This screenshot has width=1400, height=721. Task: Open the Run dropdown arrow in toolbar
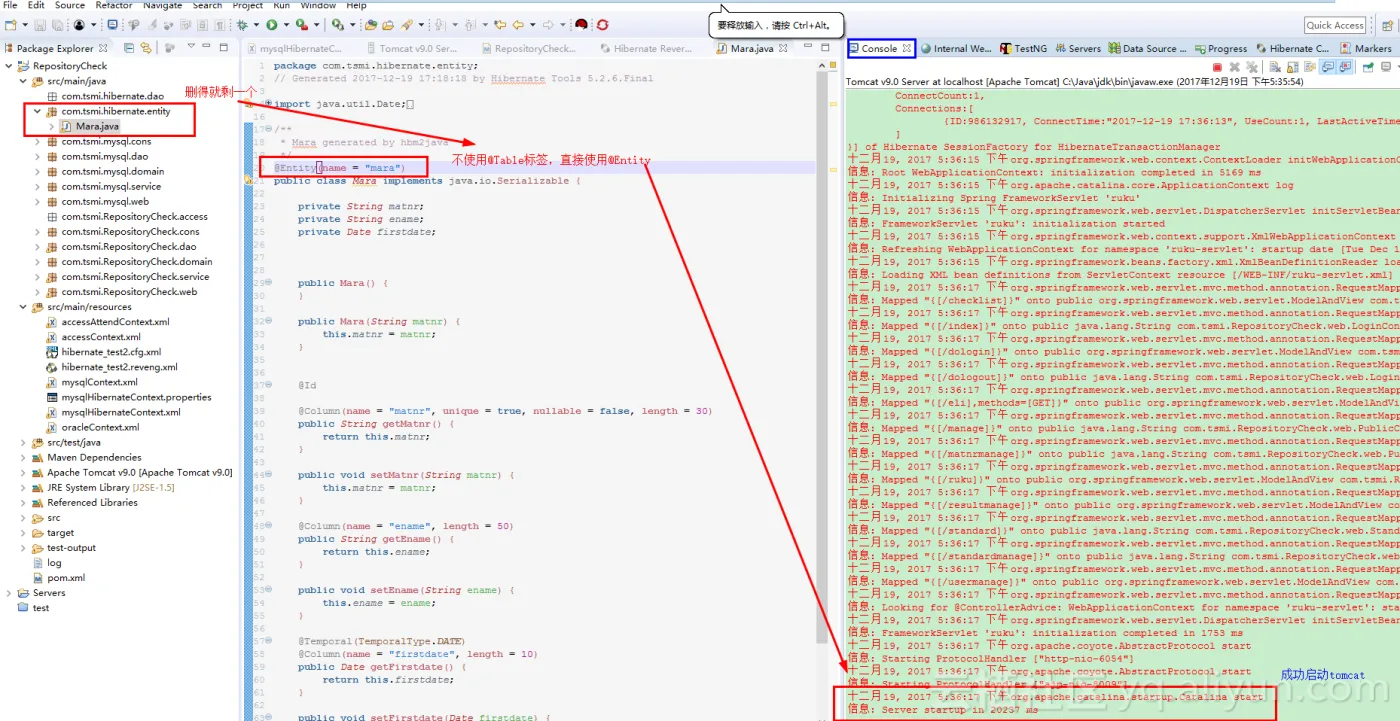coord(286,24)
